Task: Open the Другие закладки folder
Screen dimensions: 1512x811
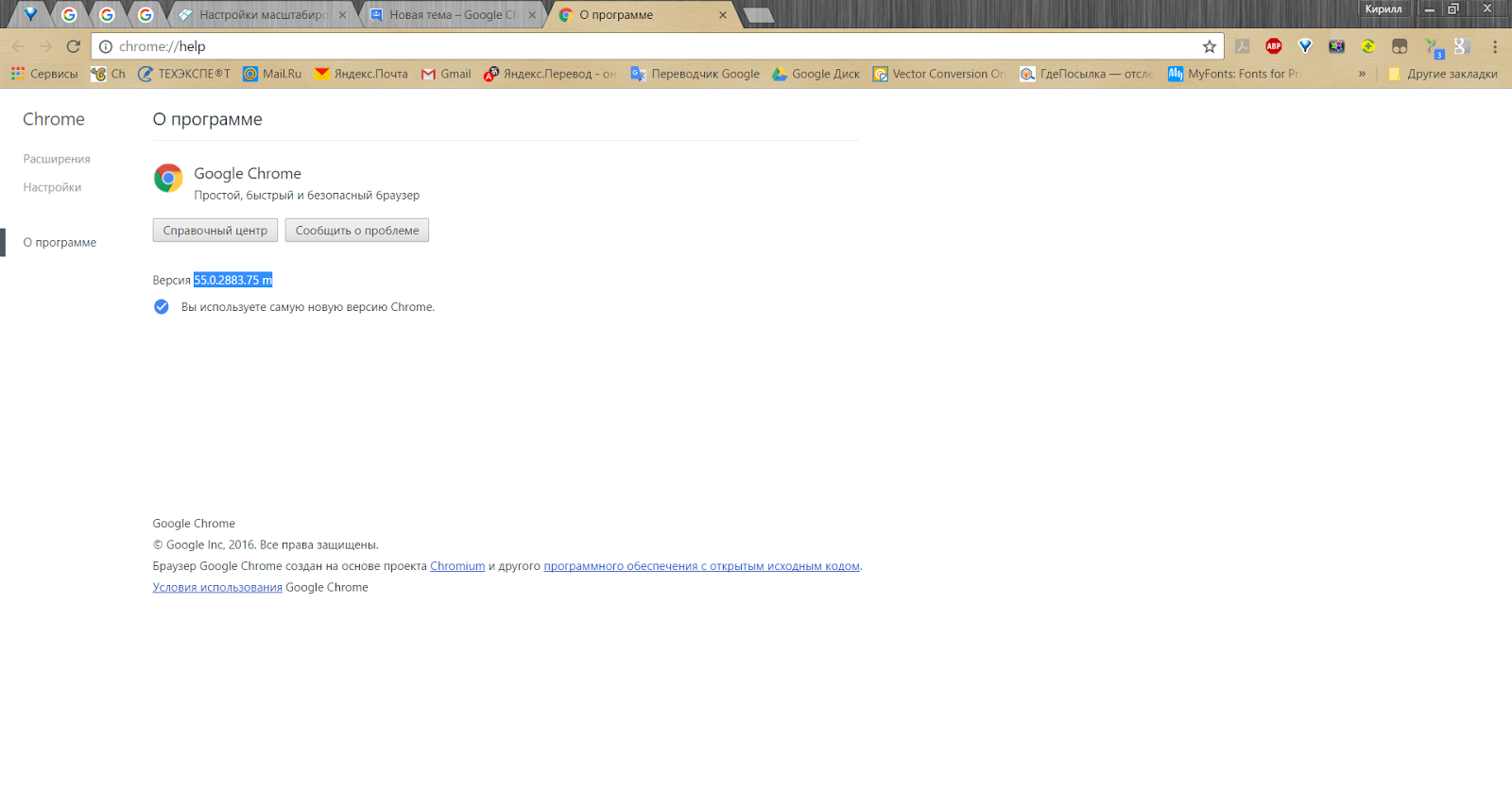Action: [x=1442, y=74]
